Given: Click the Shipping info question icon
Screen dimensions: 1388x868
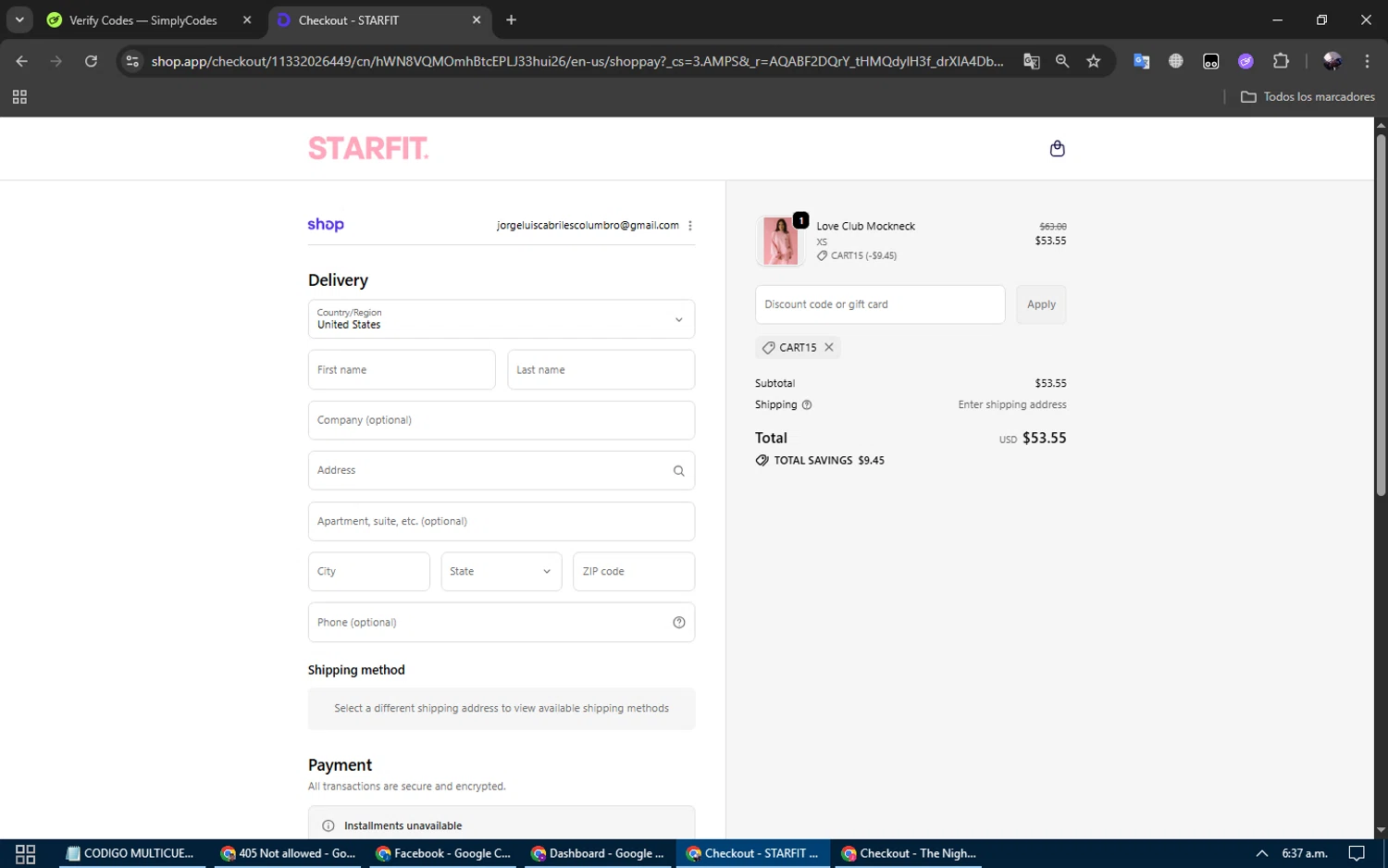Looking at the screenshot, I should [x=807, y=404].
